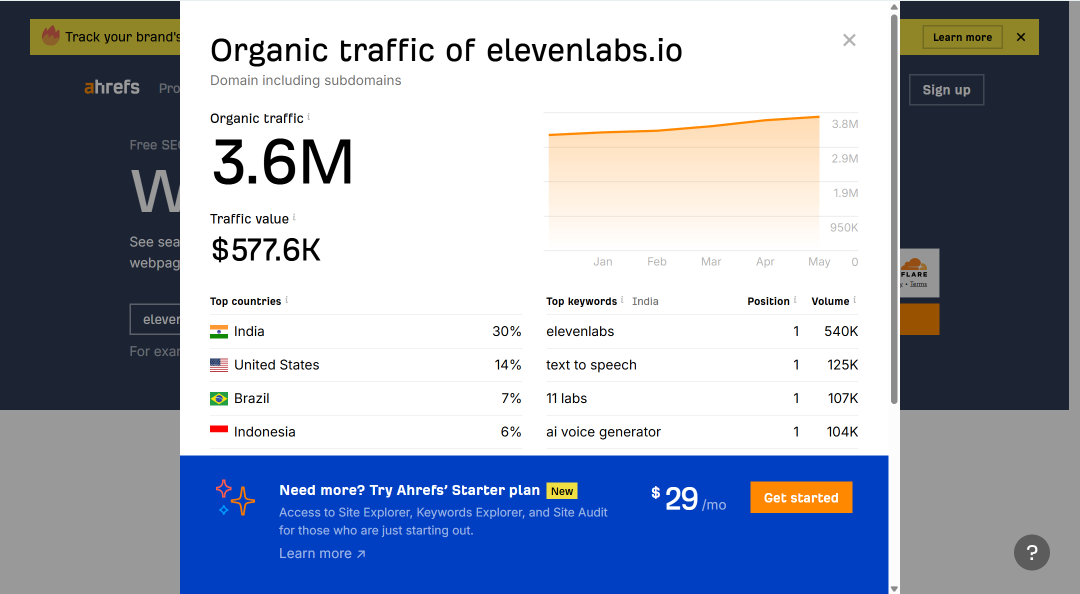Click the $577.6K traffic value figure

[x=266, y=250]
